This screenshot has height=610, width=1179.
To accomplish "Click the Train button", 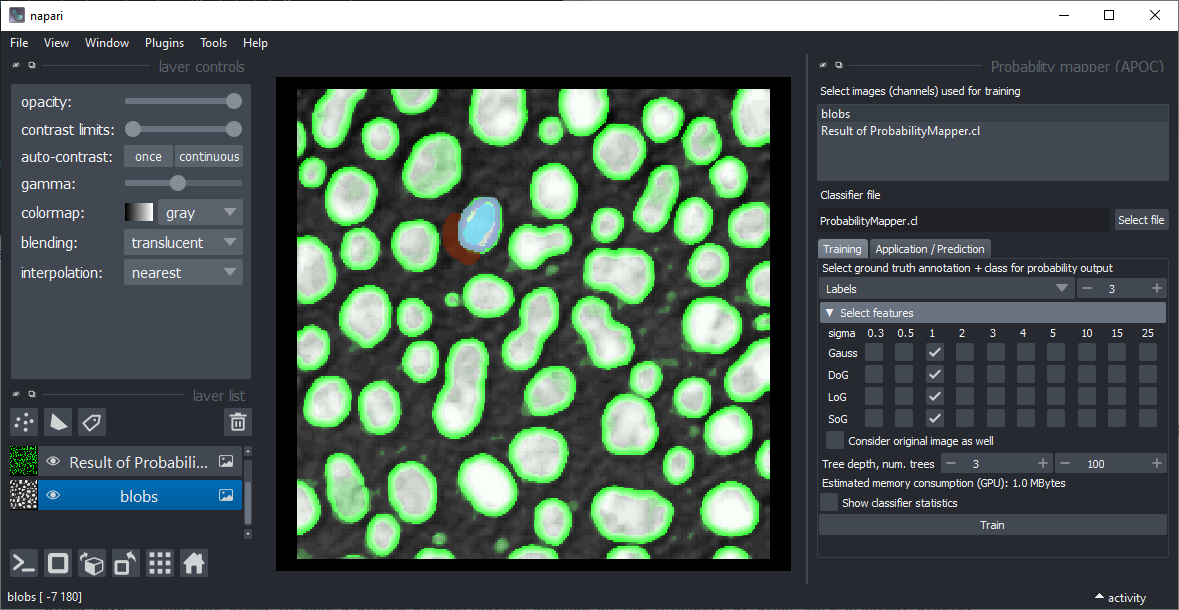I will pos(992,524).
